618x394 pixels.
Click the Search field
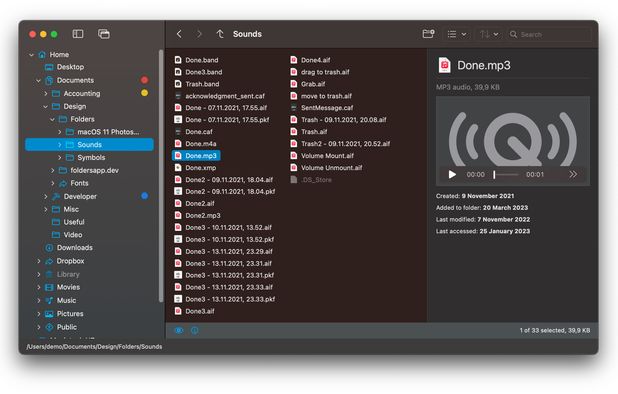[x=549, y=34]
